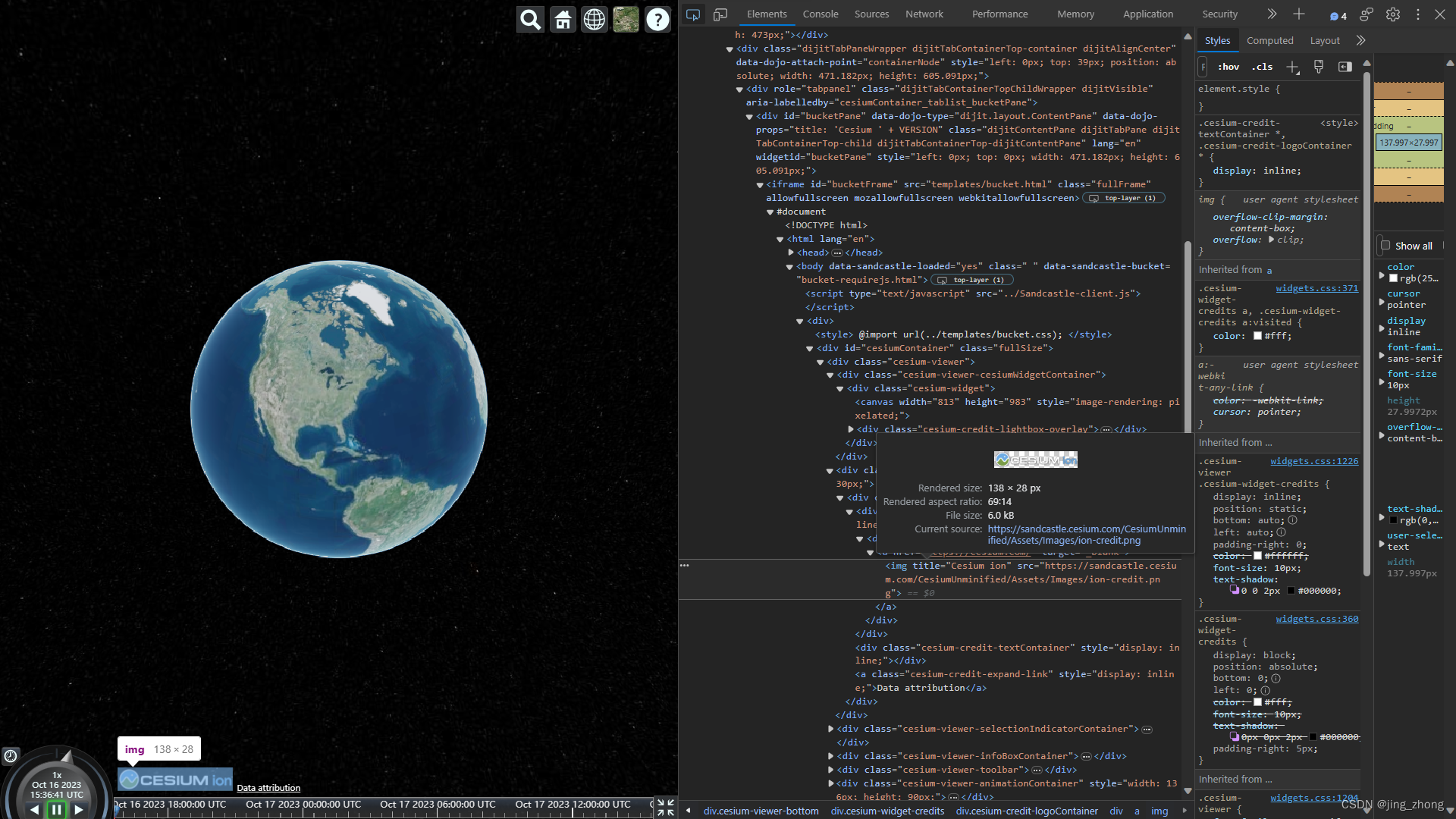Open the base layer imagery picker
The height and width of the screenshot is (819, 1456).
click(x=626, y=20)
